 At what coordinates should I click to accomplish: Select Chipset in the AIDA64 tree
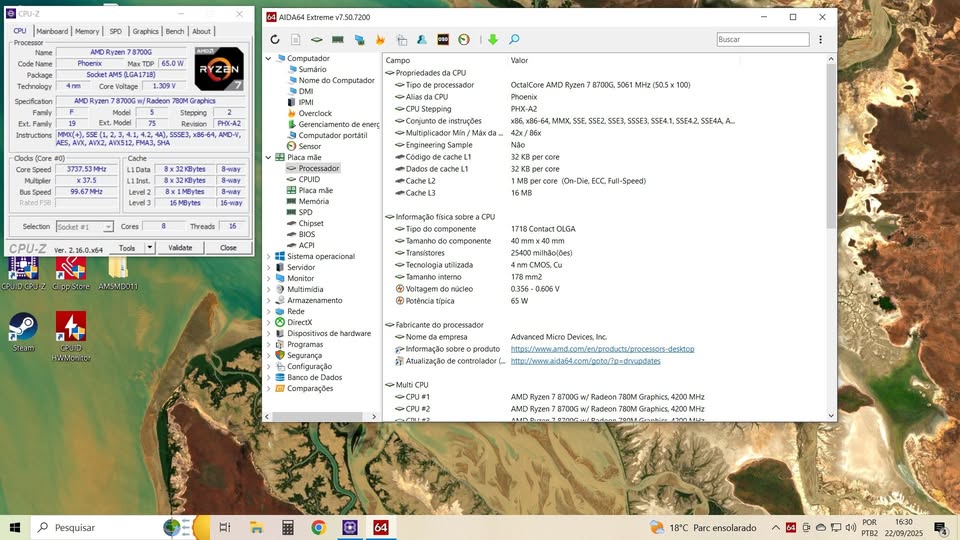[x=311, y=223]
